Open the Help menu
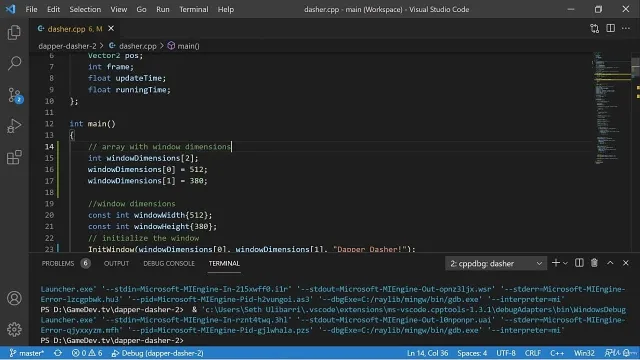 [x=225, y=9]
